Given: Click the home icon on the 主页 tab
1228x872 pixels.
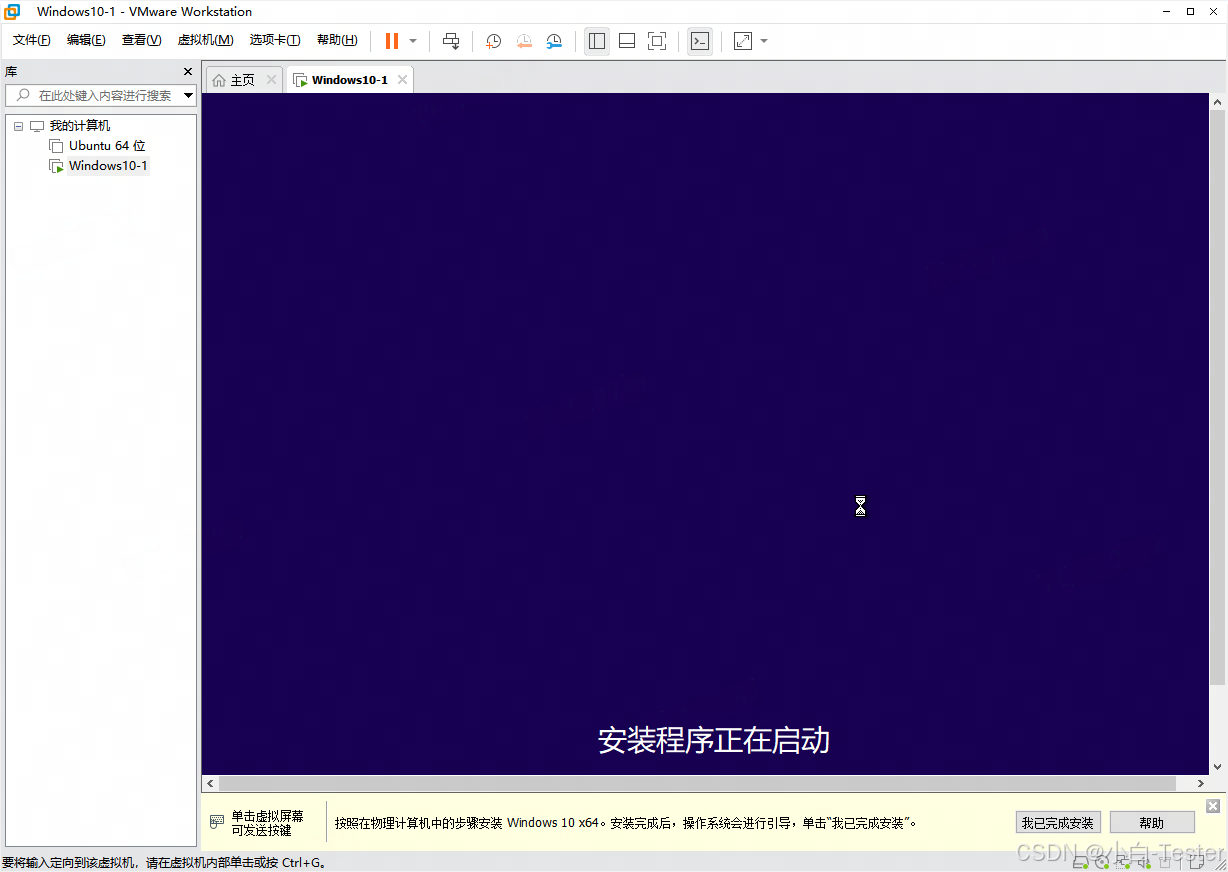Looking at the screenshot, I should click(219, 80).
